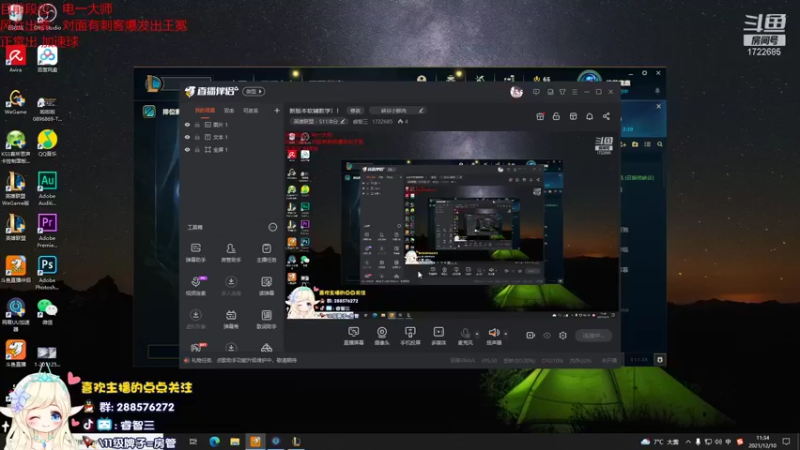Switch to the second scene tab

pyautogui.click(x=229, y=111)
